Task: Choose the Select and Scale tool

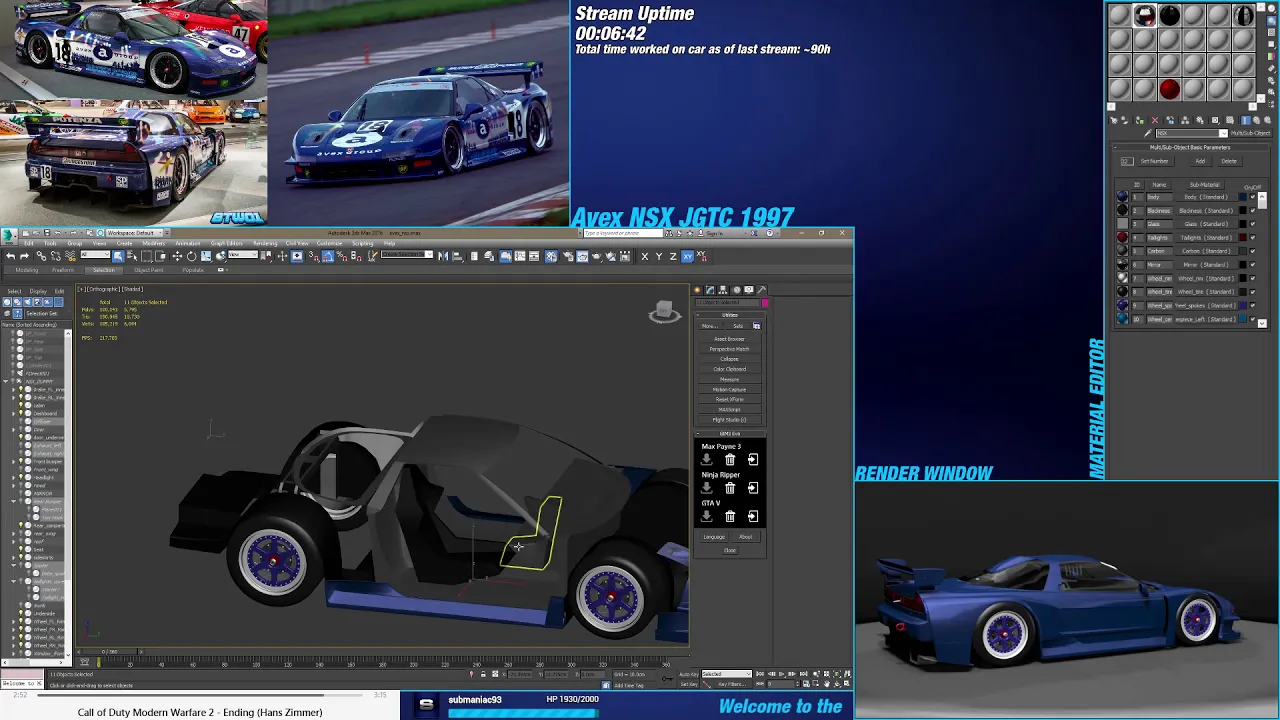Action: coord(206,256)
